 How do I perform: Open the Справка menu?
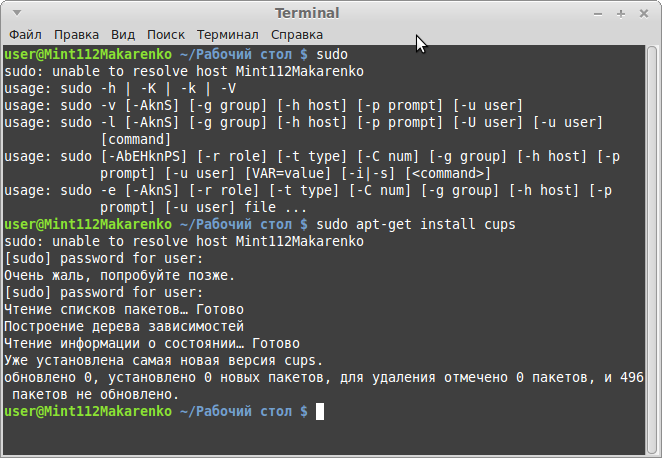point(296,34)
